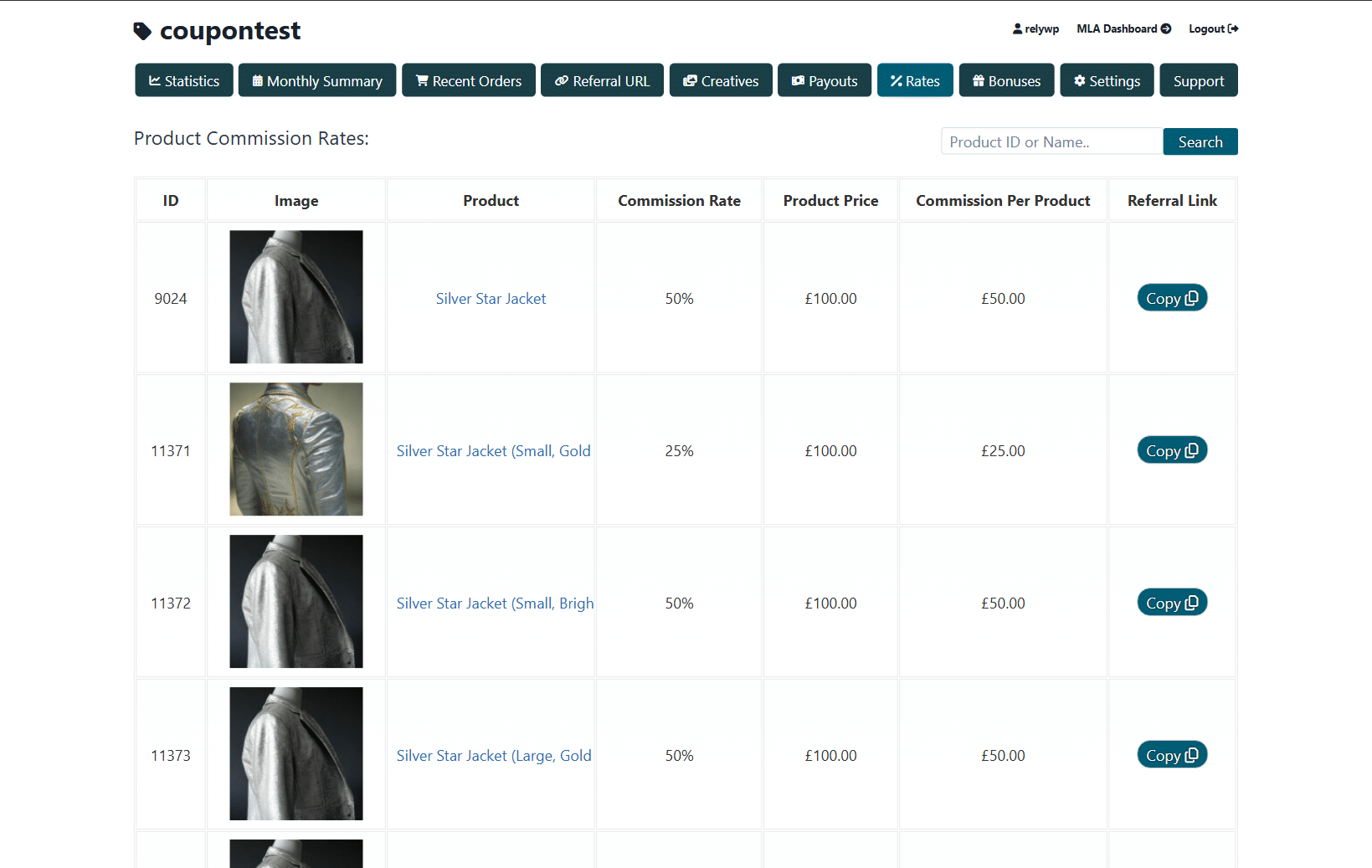Click the Logout link
Screen dimensions: 1372x868
pos(1214,28)
